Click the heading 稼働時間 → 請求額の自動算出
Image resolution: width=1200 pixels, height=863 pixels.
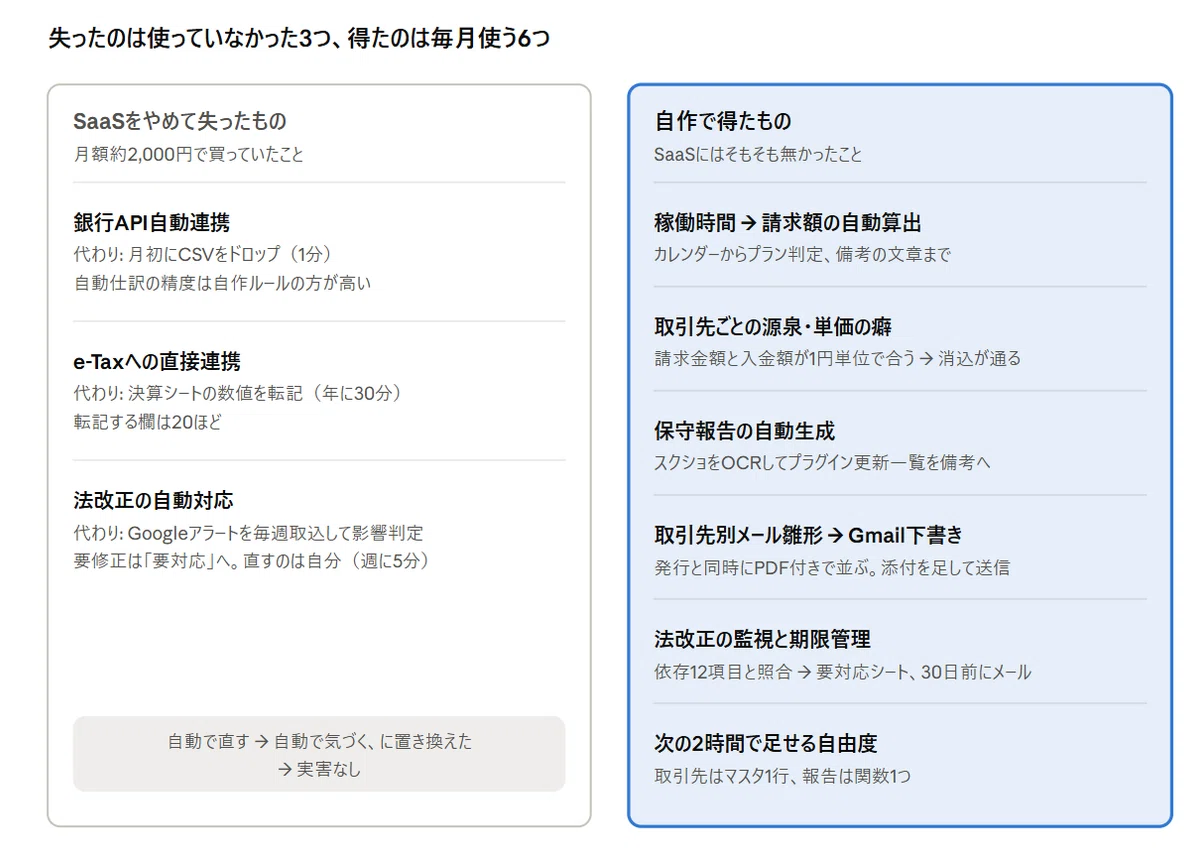[x=788, y=222]
